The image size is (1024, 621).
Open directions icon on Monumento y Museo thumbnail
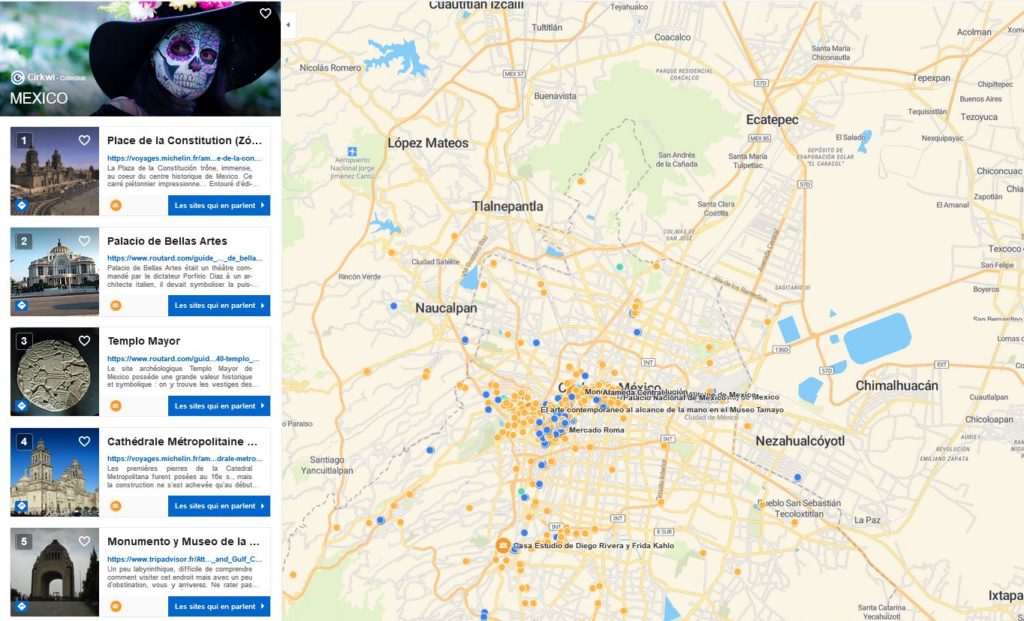pyautogui.click(x=22, y=607)
